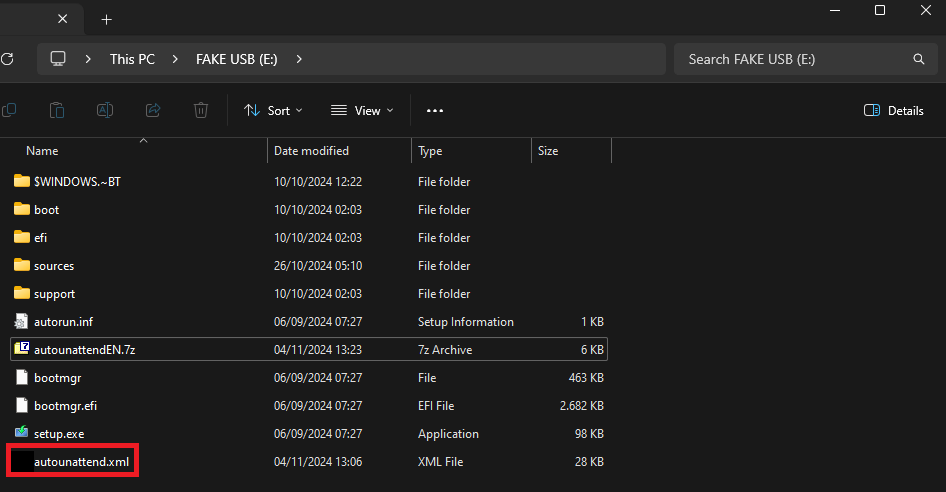
Task: Open the See more three-dots menu
Action: coord(435,110)
